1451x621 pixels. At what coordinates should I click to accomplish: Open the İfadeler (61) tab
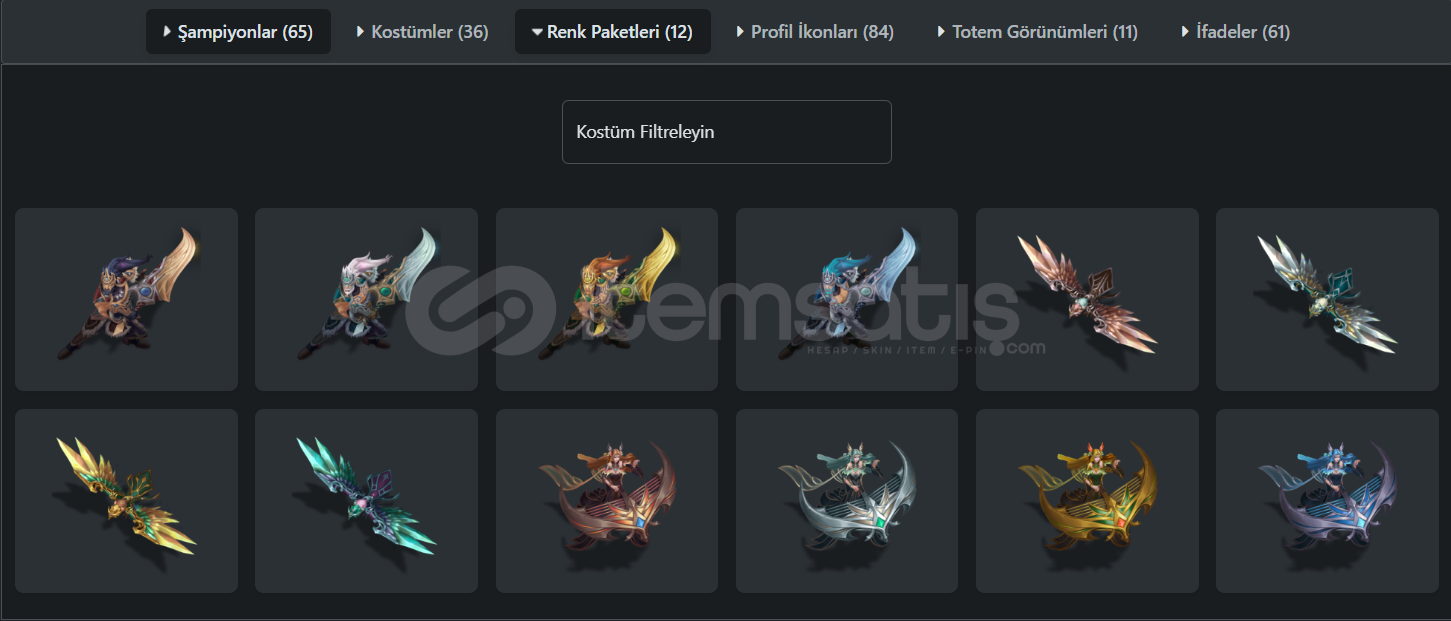(x=1235, y=32)
